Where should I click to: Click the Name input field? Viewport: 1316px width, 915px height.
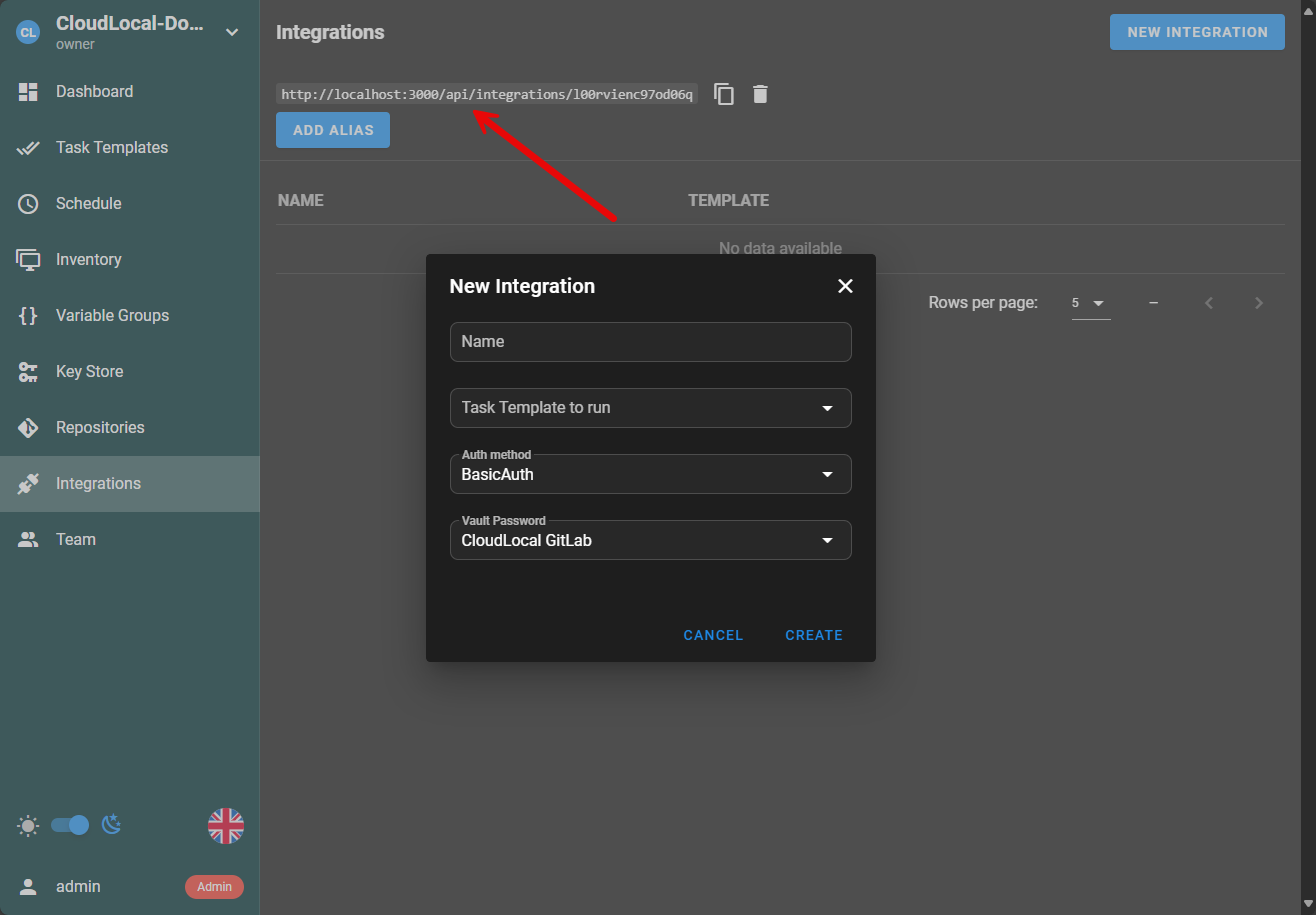click(x=650, y=342)
